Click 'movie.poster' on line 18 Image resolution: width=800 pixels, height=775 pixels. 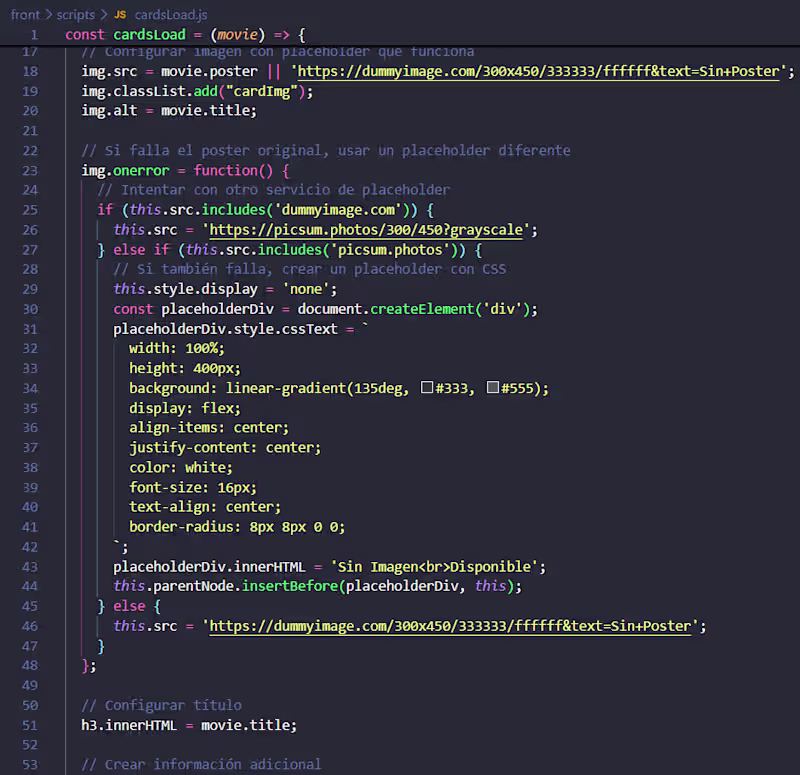pyautogui.click(x=209, y=71)
